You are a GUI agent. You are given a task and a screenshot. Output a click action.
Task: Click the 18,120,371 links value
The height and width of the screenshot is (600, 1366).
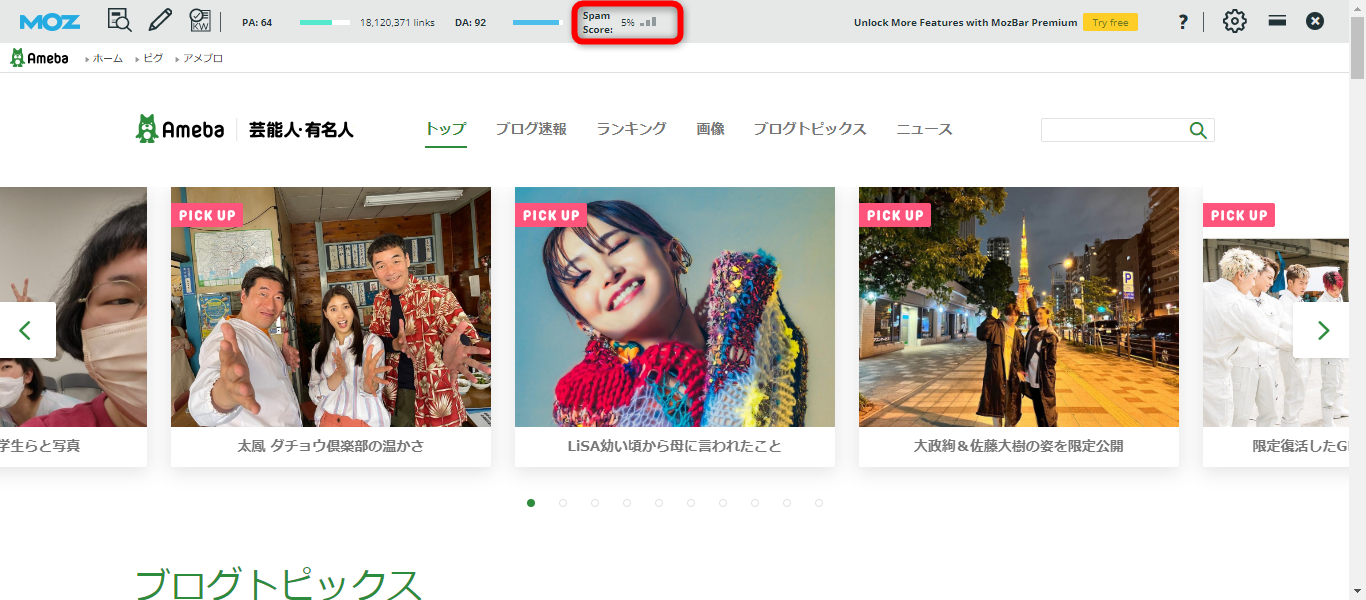pos(397,22)
